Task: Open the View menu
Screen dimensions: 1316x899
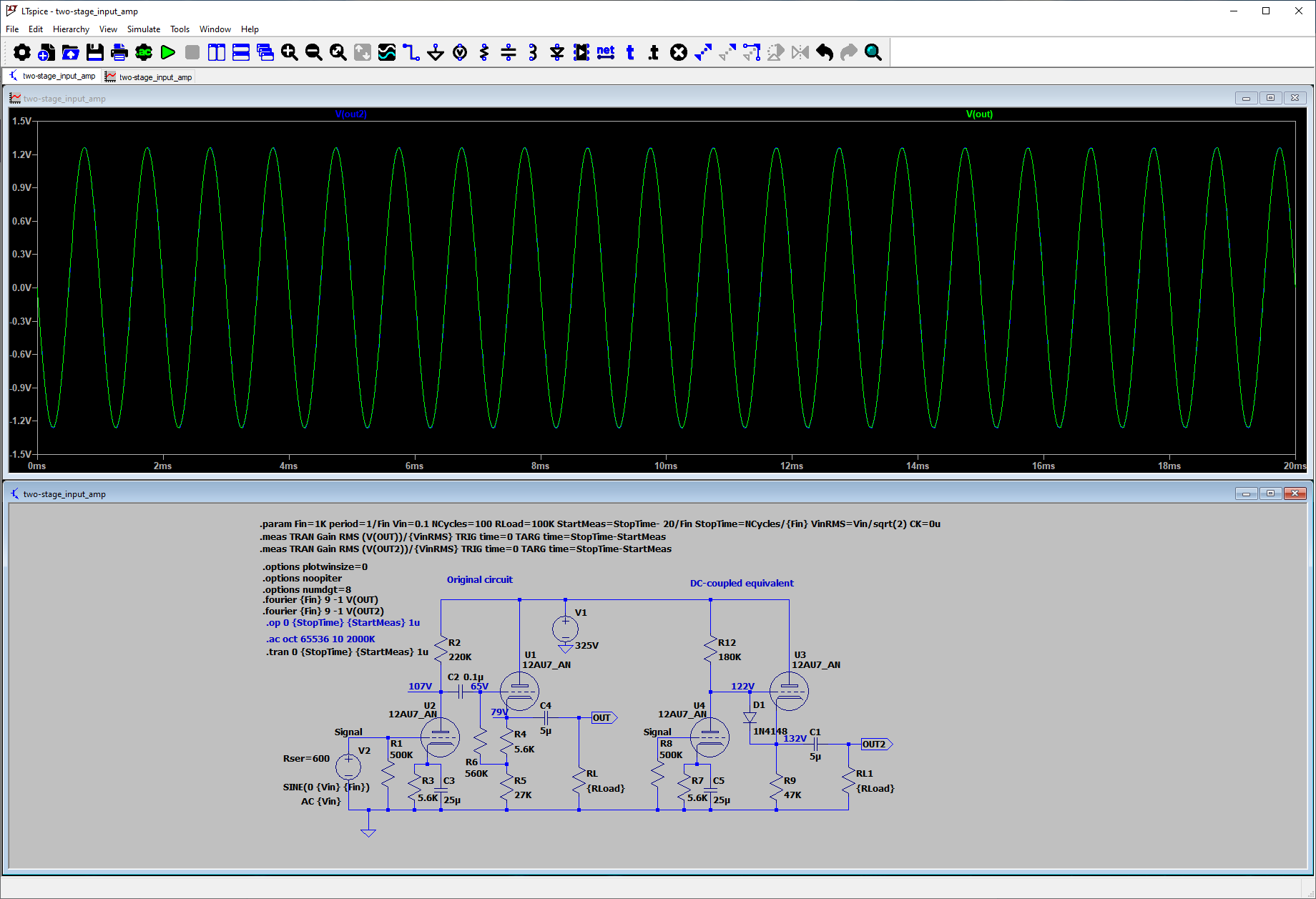Action: click(x=108, y=29)
